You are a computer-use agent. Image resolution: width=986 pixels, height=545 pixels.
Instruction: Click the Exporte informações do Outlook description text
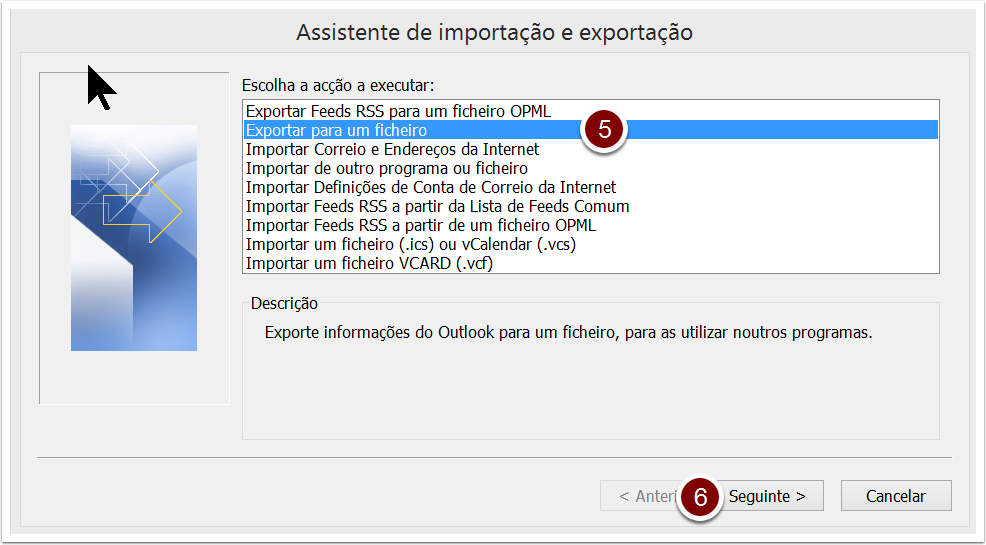point(568,333)
